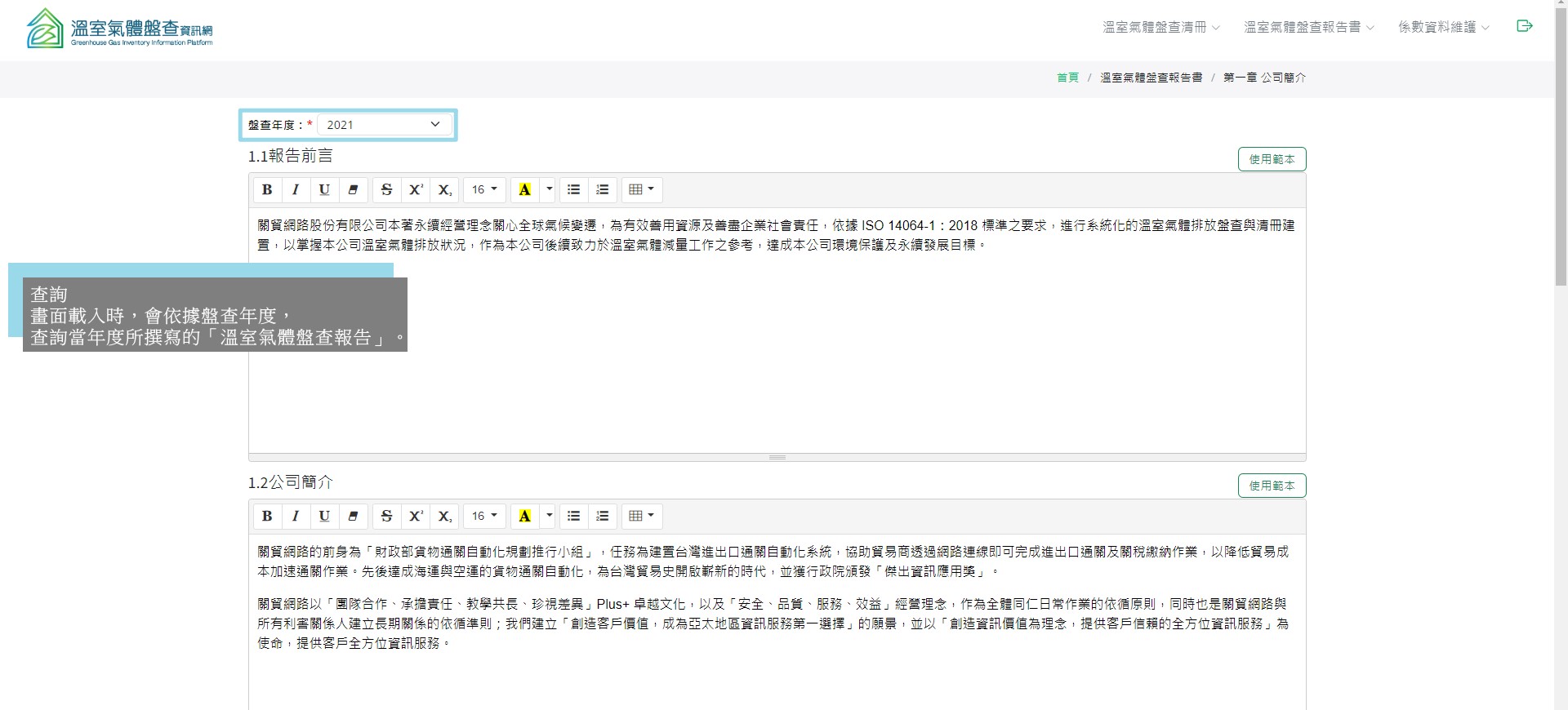Image resolution: width=1568 pixels, height=710 pixels.
Task: Expand the table dropdown in 1.2 editor
Action: click(642, 516)
